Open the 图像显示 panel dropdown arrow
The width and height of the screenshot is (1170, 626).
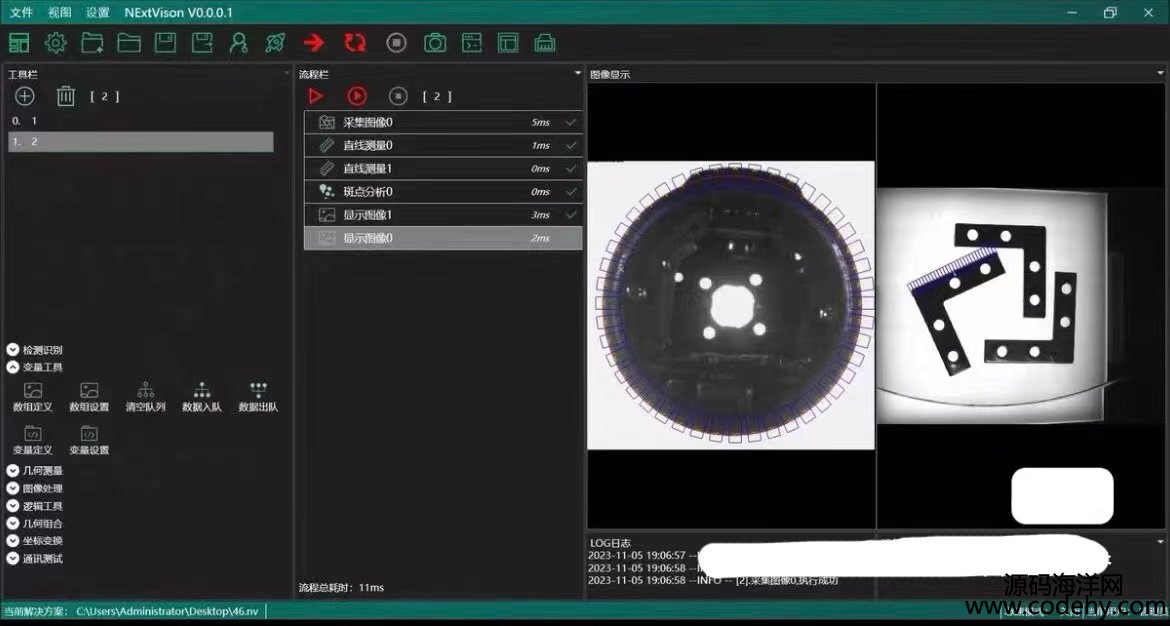(x=1160, y=73)
